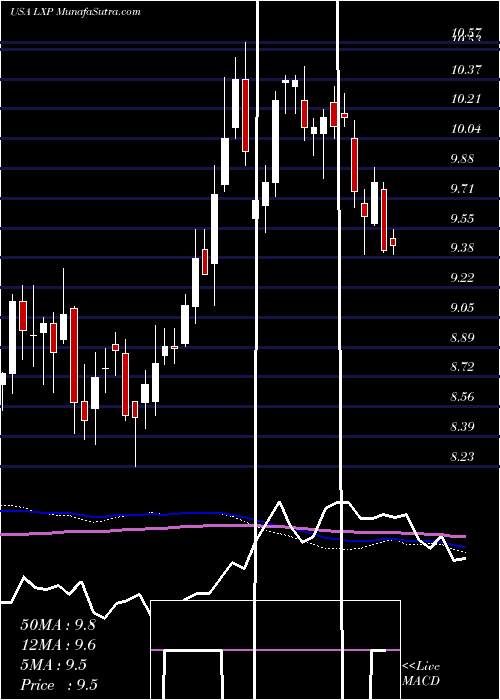The height and width of the screenshot is (700, 500).
Task: Click the Price : 9.5 readout
Action: (59, 685)
